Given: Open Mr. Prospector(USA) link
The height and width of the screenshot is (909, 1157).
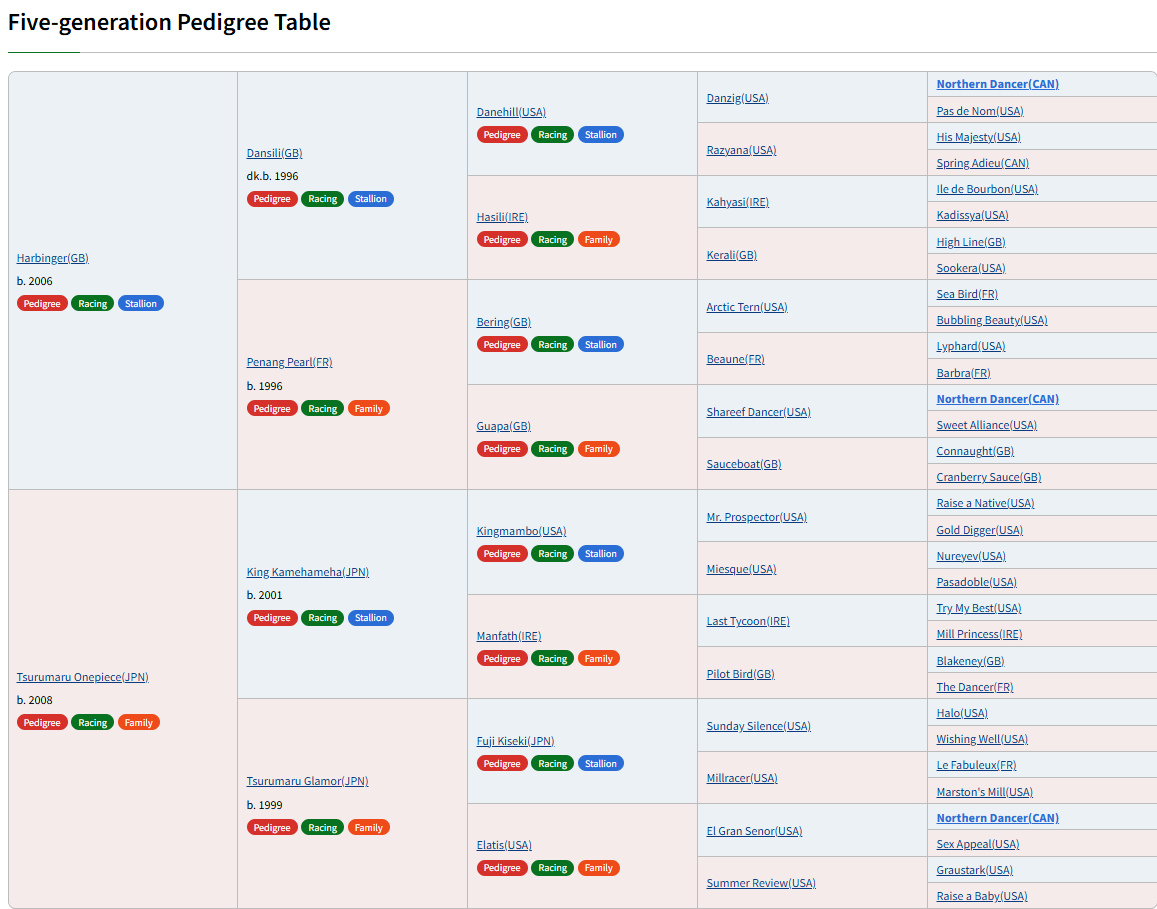Looking at the screenshot, I should pos(757,516).
